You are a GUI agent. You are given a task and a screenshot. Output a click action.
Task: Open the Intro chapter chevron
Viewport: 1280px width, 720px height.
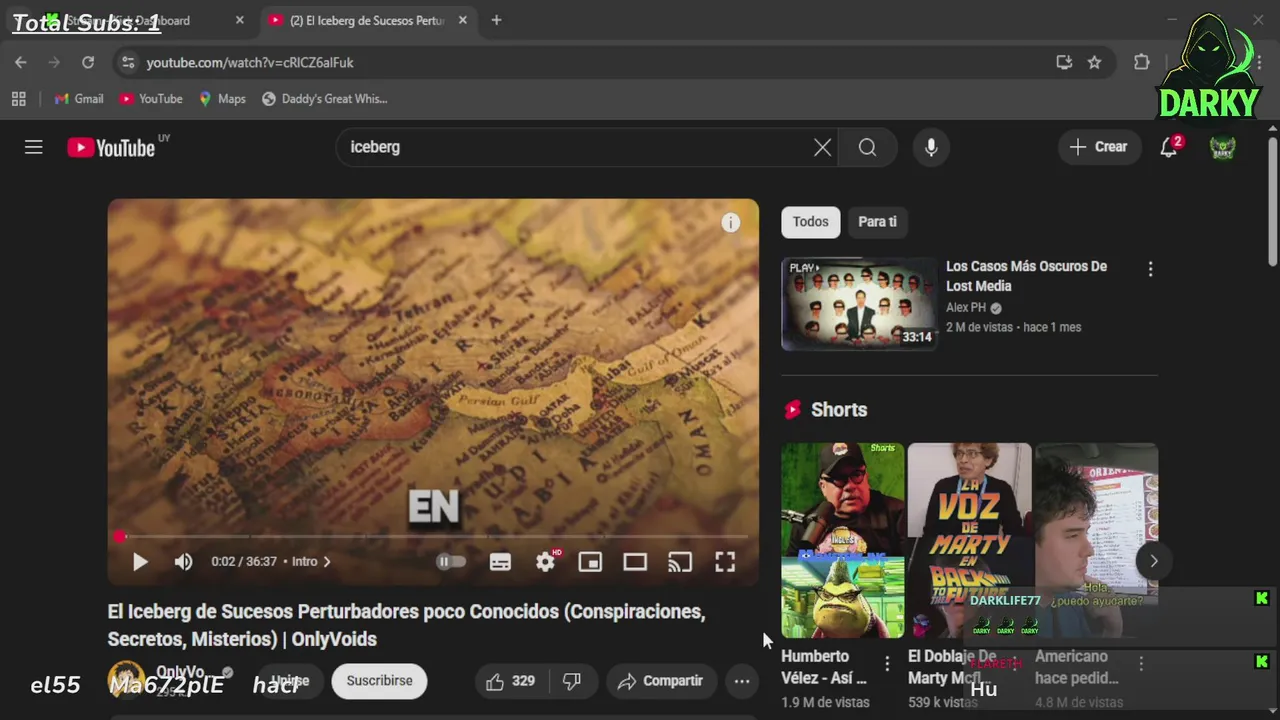pos(326,562)
